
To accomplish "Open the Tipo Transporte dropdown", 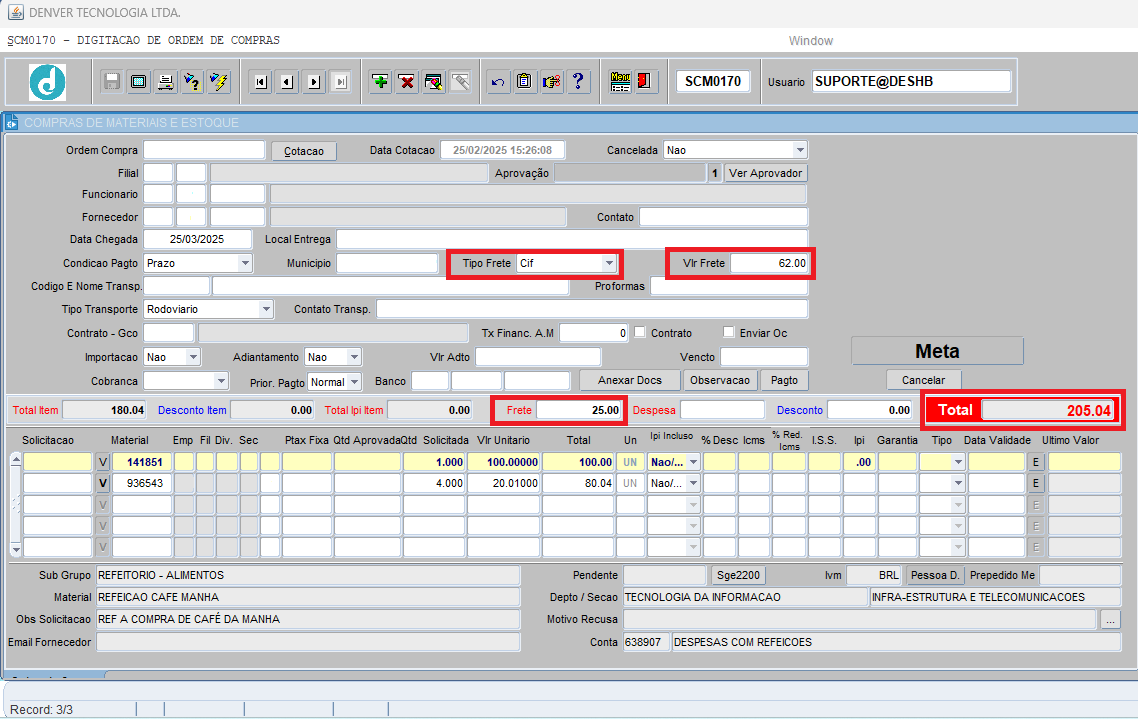I will tap(266, 309).
